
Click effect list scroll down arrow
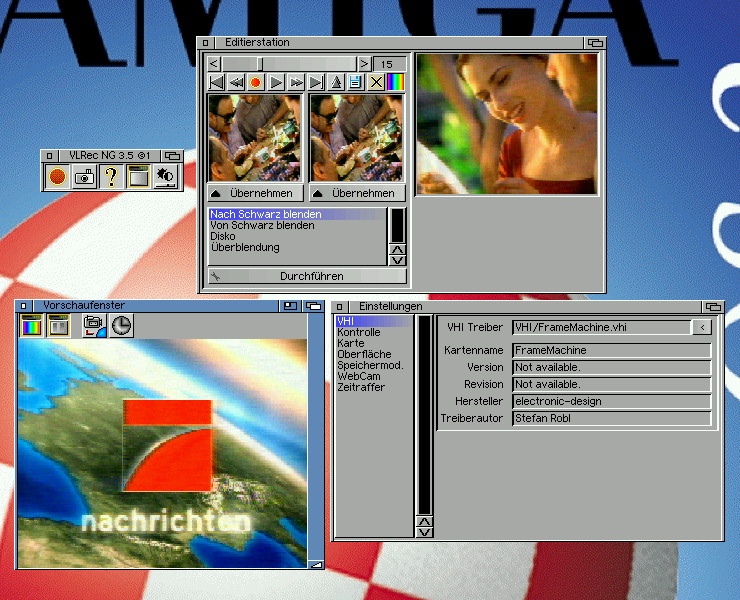coord(398,260)
